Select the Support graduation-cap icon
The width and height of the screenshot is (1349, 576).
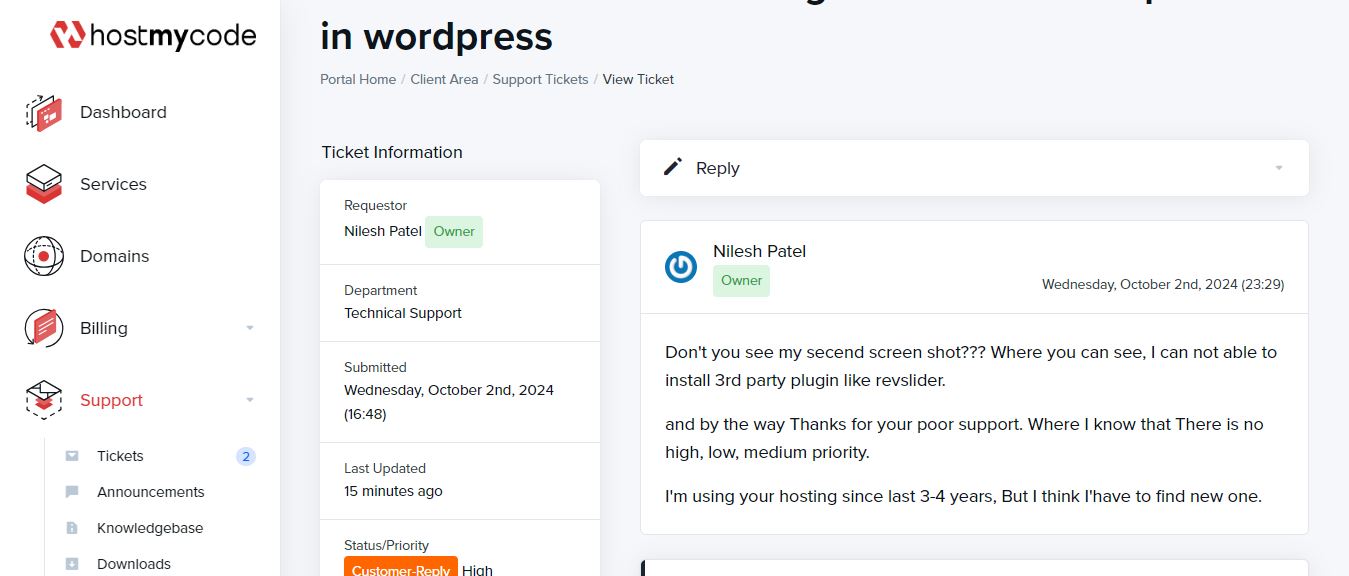coord(42,400)
